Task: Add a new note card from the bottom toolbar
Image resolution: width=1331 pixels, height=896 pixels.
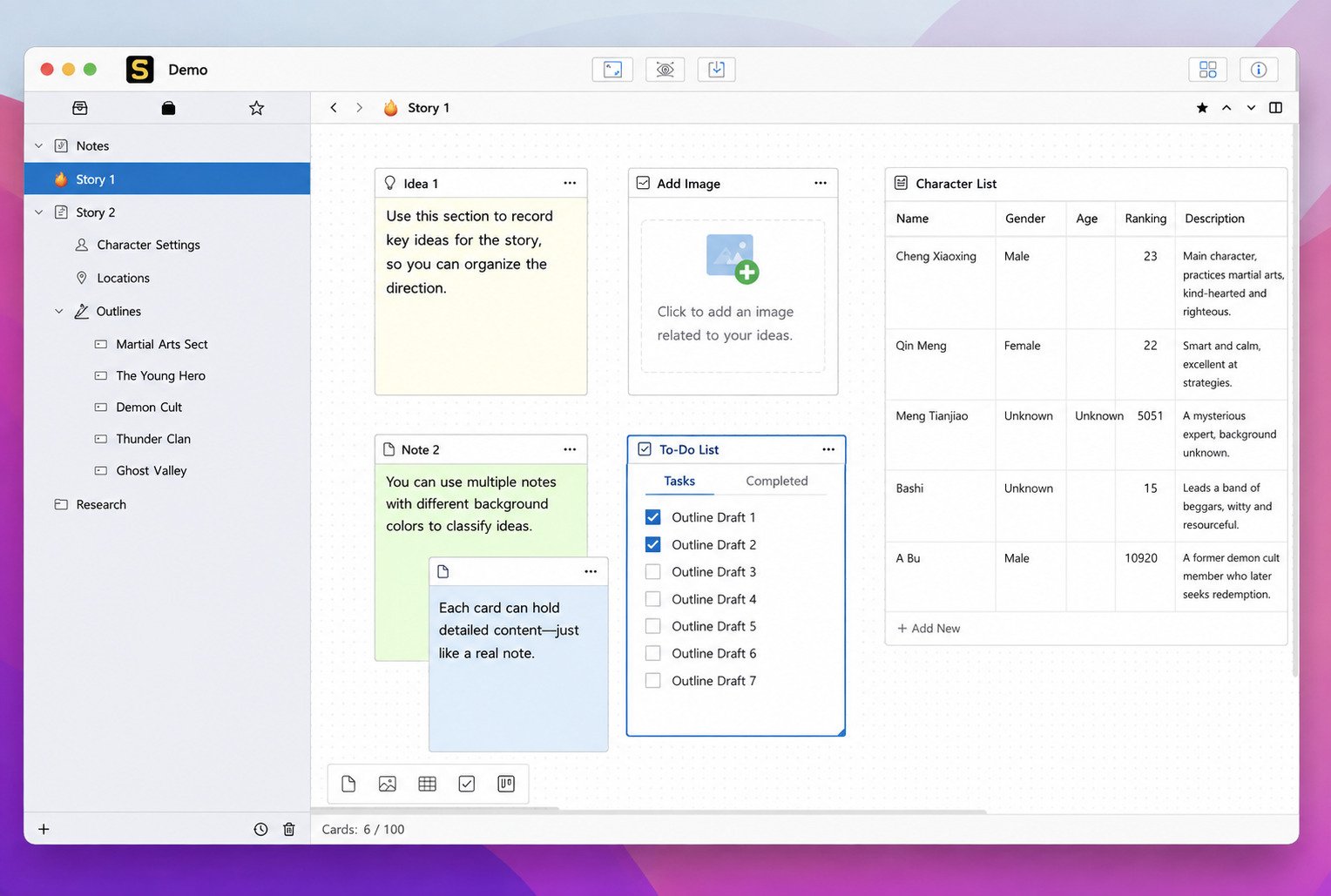Action: tap(348, 784)
